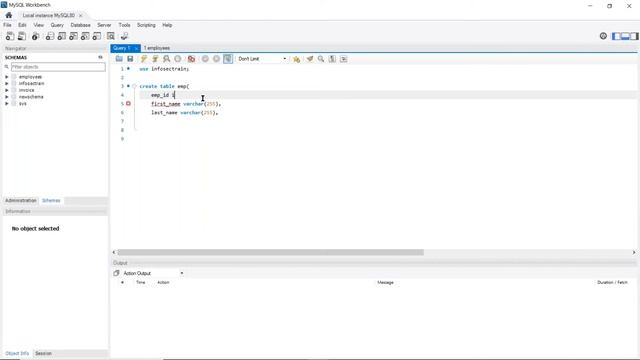
Task: Save snippet with star icon
Action: (296, 59)
